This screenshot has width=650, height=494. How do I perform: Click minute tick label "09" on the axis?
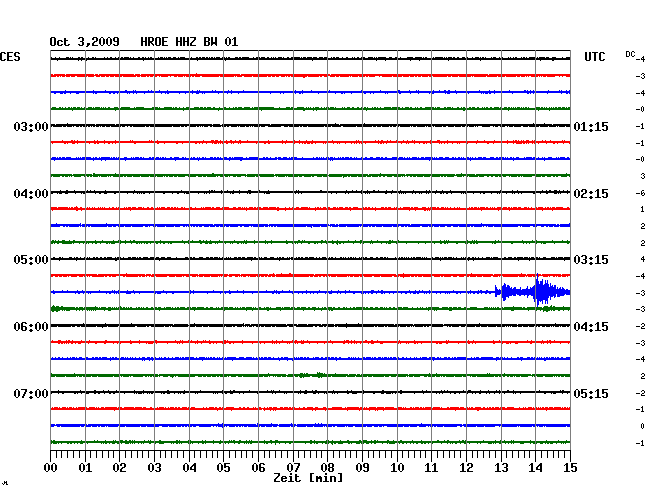pos(362,467)
